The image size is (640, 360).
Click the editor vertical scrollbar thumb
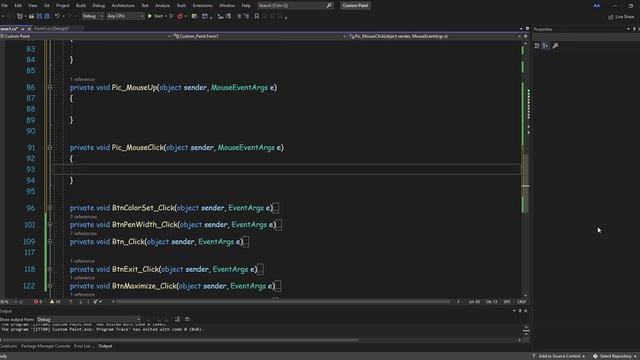(x=525, y=183)
